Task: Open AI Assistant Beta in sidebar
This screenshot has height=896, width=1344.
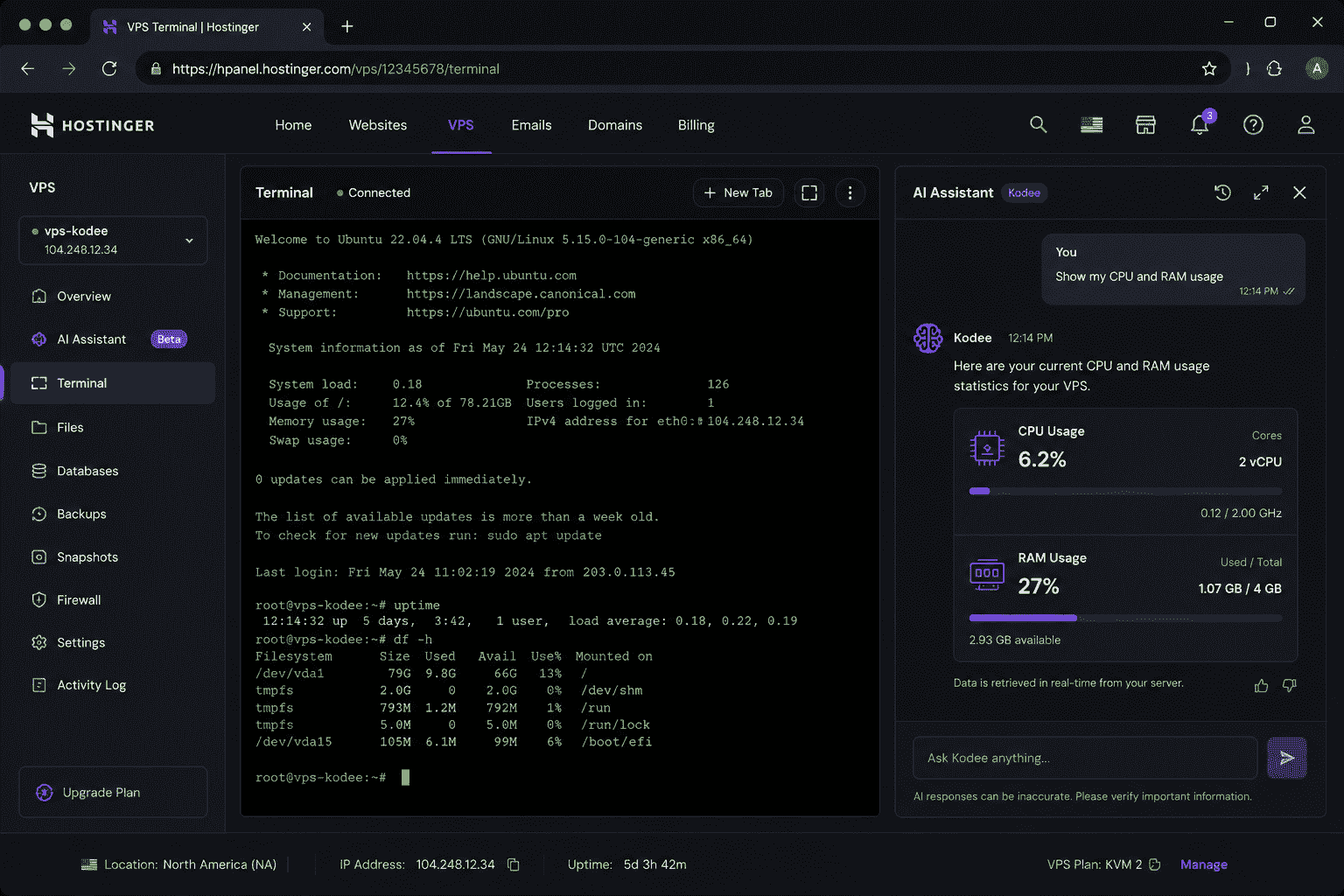Action: [x=113, y=339]
